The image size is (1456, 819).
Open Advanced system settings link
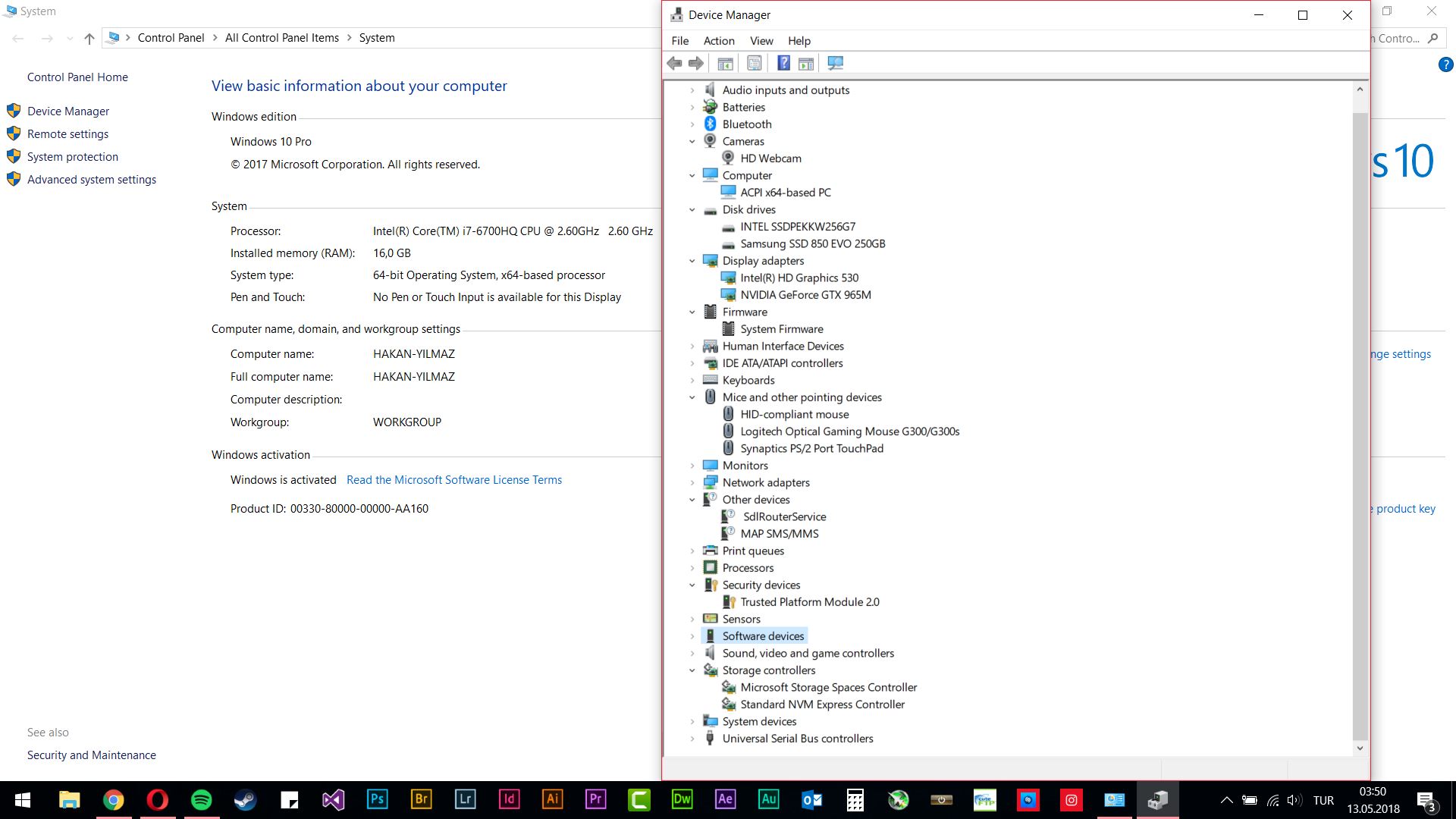[92, 180]
